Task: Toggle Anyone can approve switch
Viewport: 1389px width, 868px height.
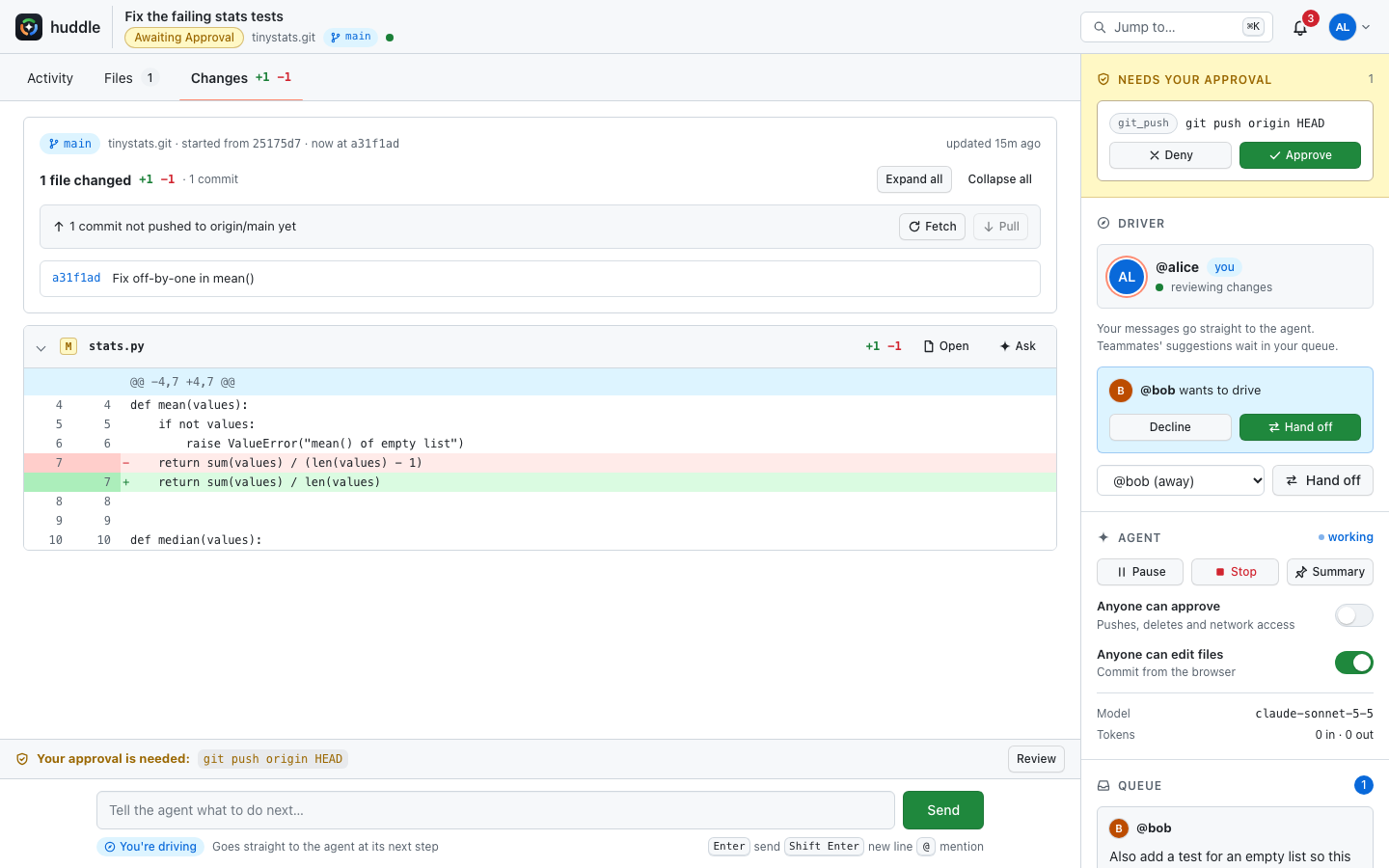Action: 1354,615
